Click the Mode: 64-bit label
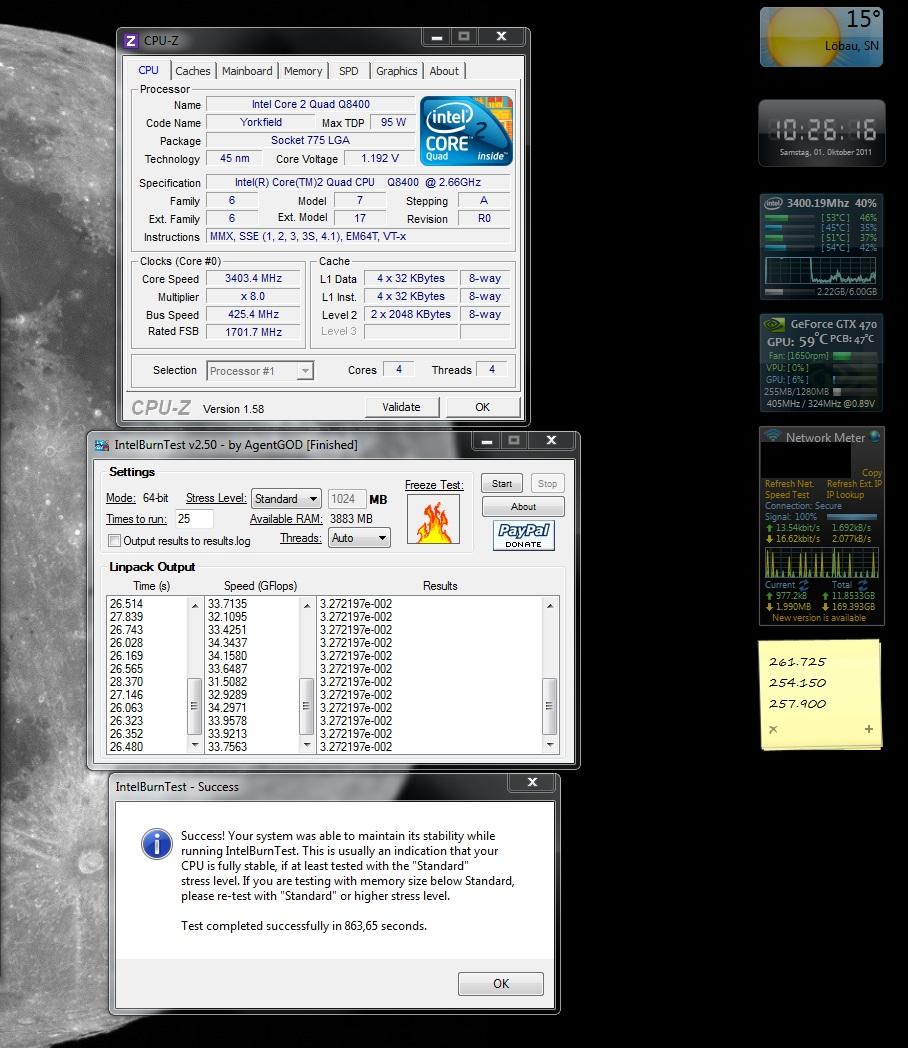908x1048 pixels. point(137,499)
